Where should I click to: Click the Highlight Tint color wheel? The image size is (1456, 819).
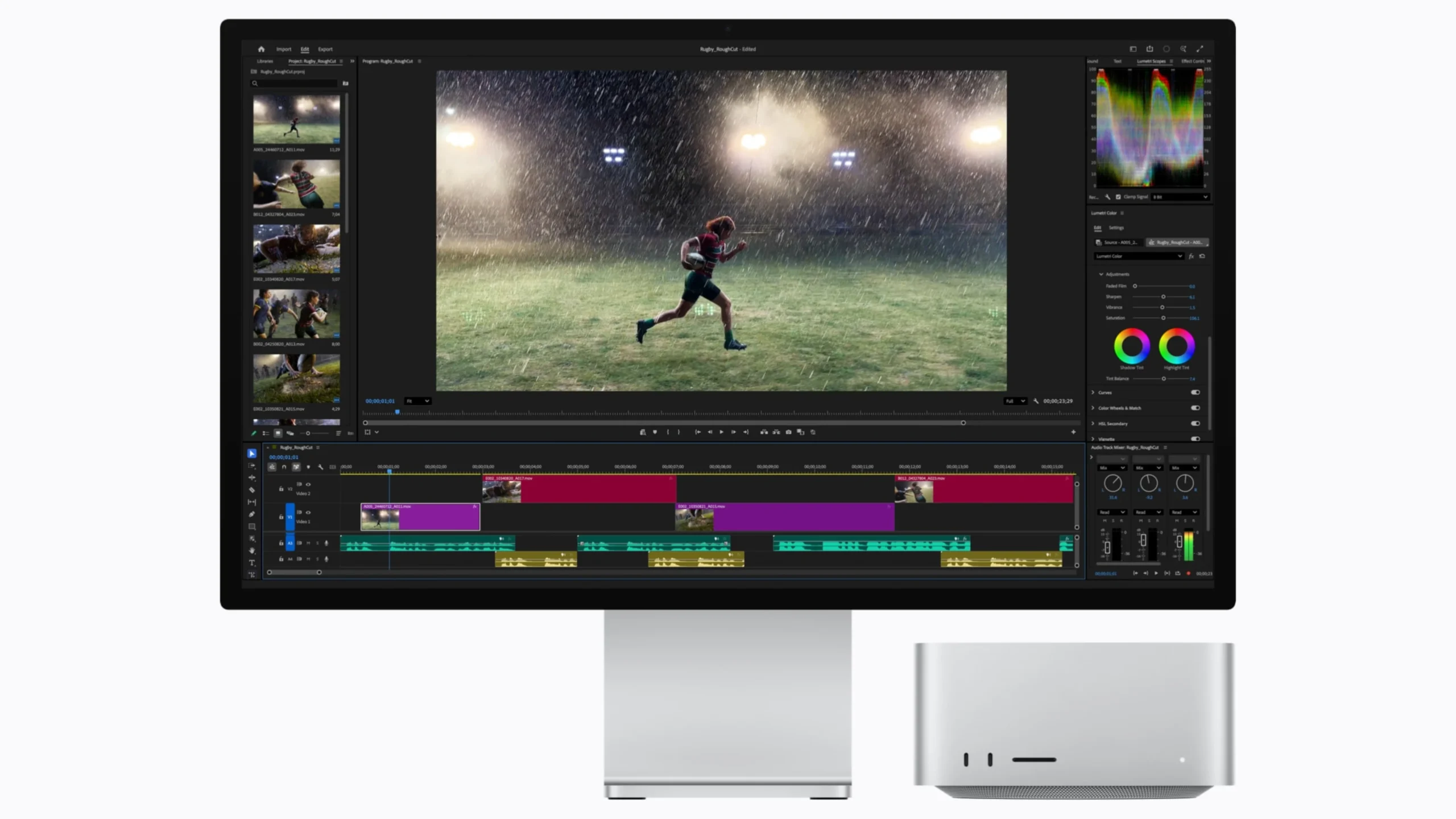[1177, 346]
